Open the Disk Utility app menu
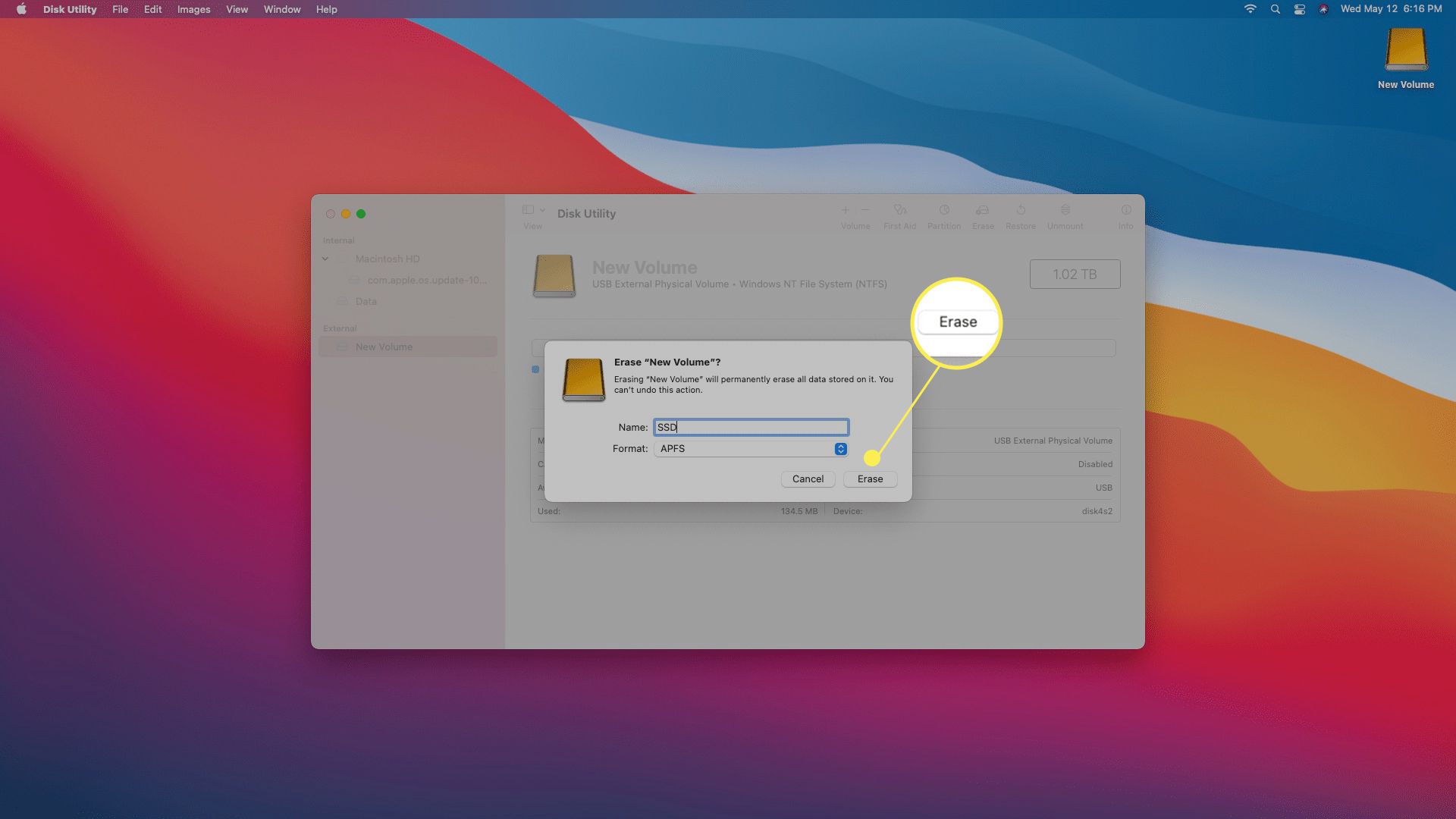 (70, 9)
